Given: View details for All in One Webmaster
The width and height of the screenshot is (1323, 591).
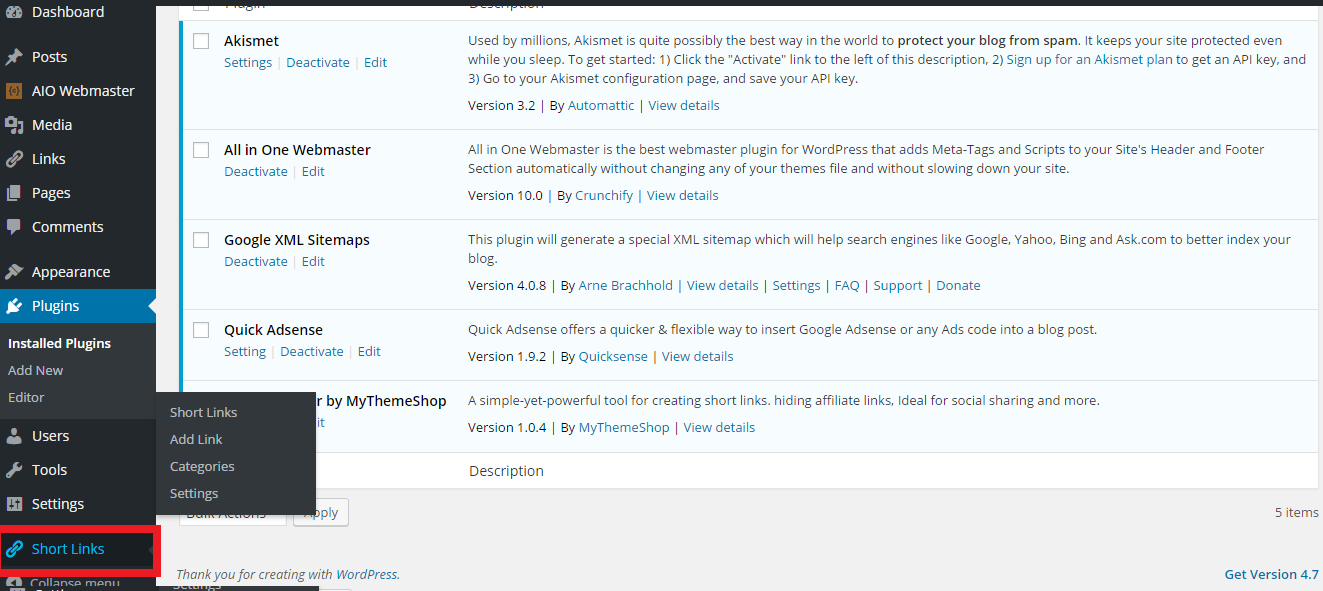Looking at the screenshot, I should pyautogui.click(x=683, y=195).
